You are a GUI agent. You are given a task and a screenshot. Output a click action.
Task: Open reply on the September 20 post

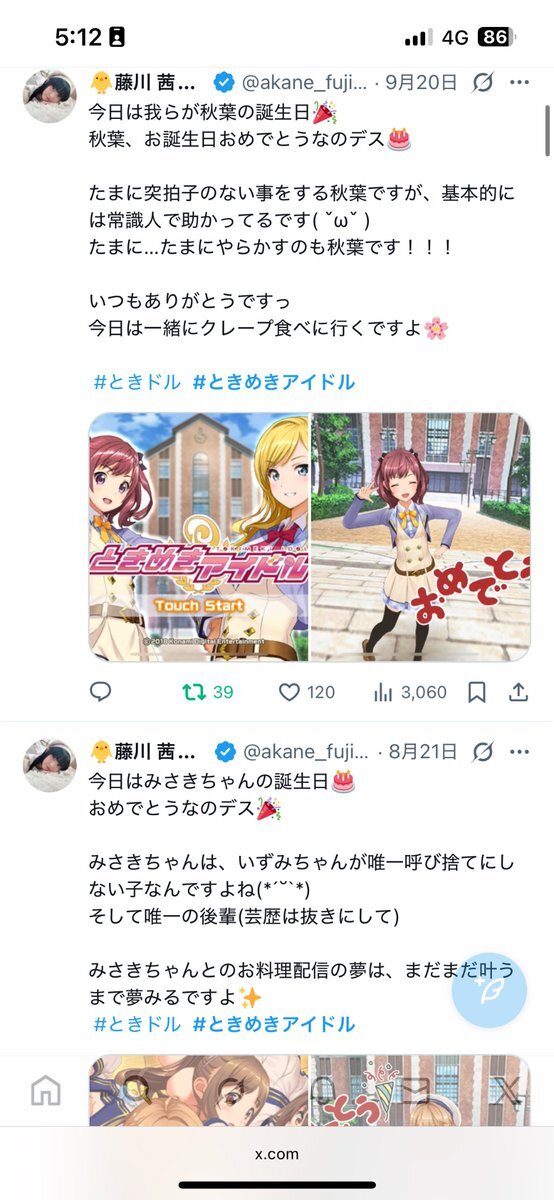tap(100, 692)
